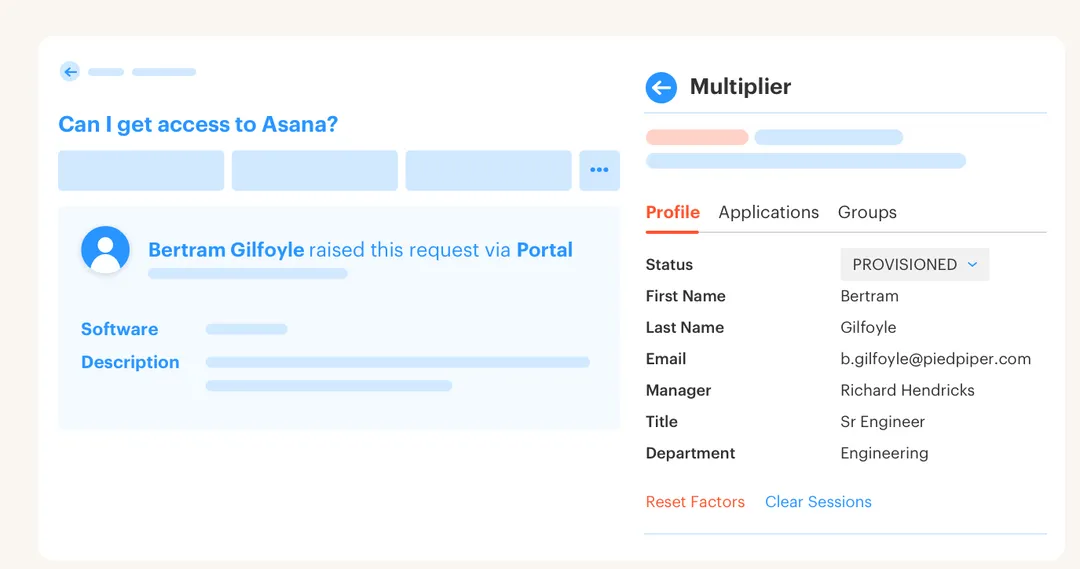Click the title value Sr Engineer

coord(882,422)
